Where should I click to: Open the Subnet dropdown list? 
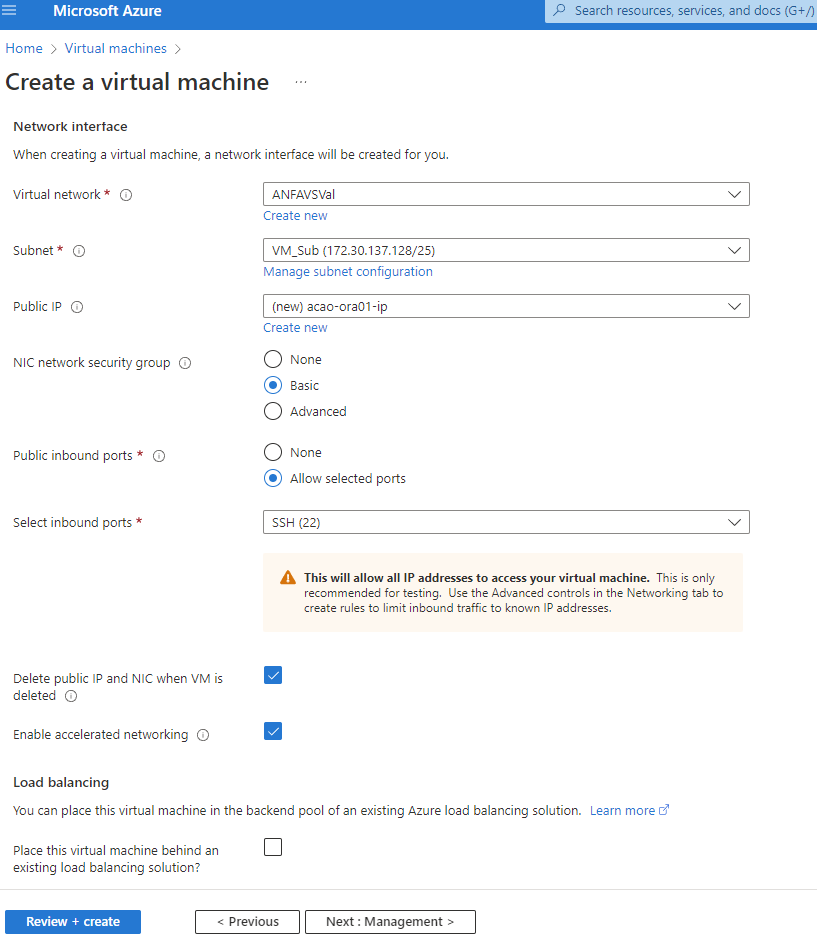pos(505,250)
